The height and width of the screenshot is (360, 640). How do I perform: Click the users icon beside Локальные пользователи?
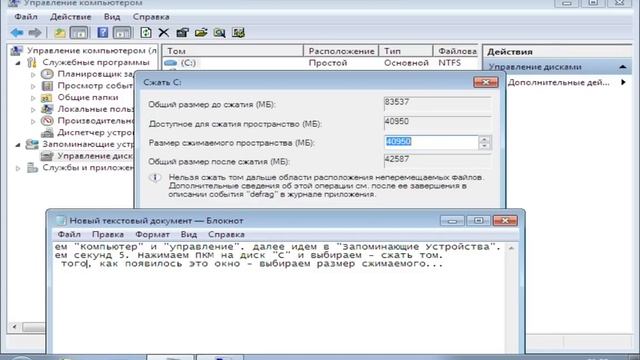coord(47,109)
